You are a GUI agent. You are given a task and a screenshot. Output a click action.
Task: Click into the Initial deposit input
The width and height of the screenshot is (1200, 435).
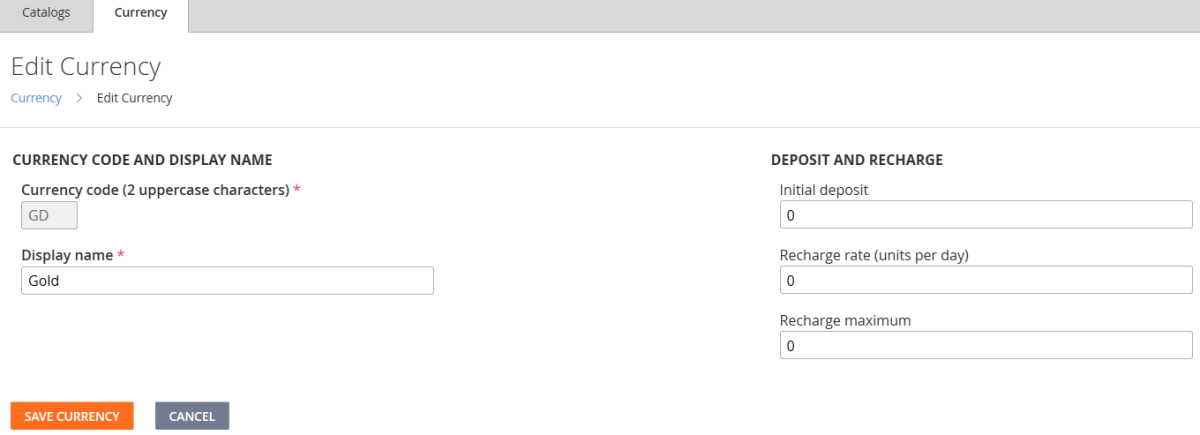click(986, 215)
